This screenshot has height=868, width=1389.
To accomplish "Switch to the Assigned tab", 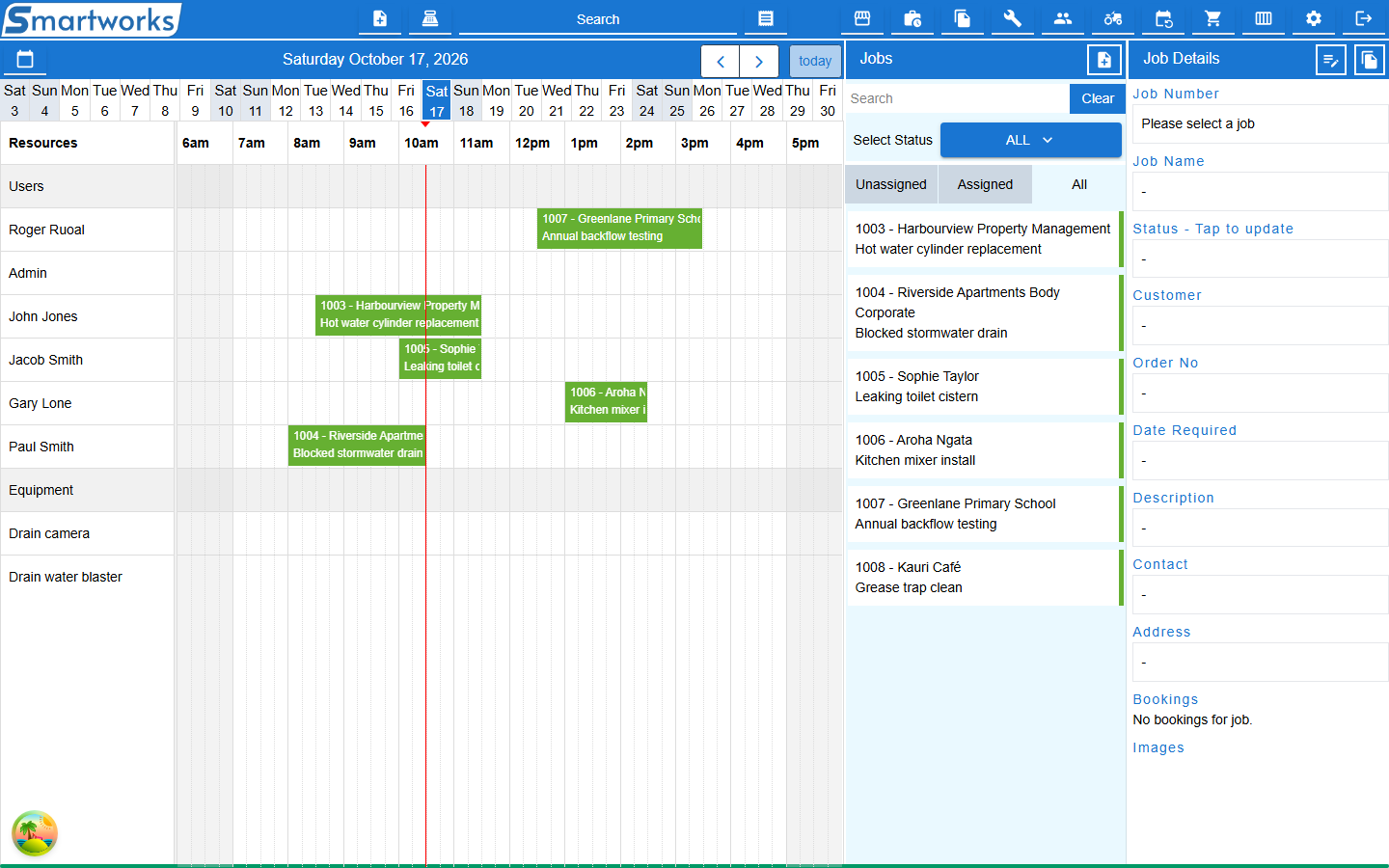I will (x=985, y=184).
